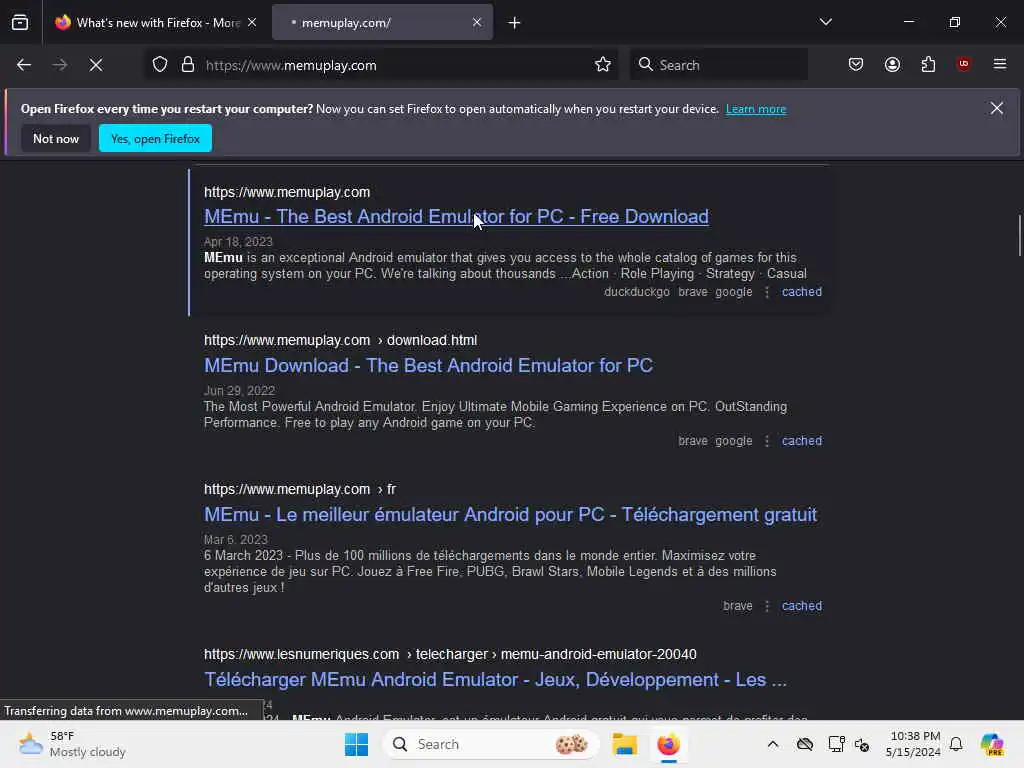Open MEmu Le meilleur émulateur Android result
Image resolution: width=1024 pixels, height=768 pixels.
pos(510,514)
